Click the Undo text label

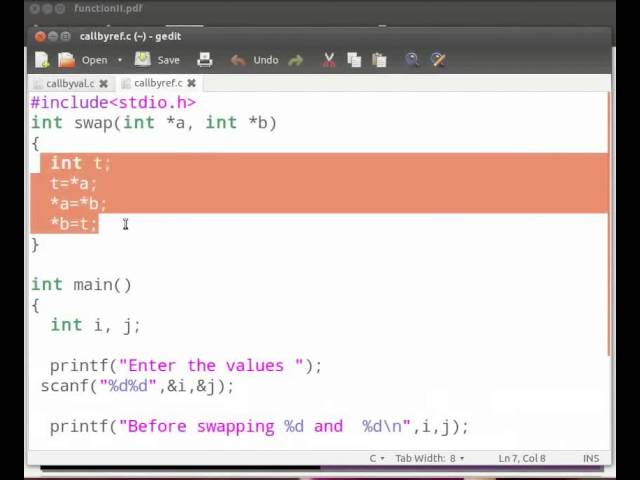266,60
